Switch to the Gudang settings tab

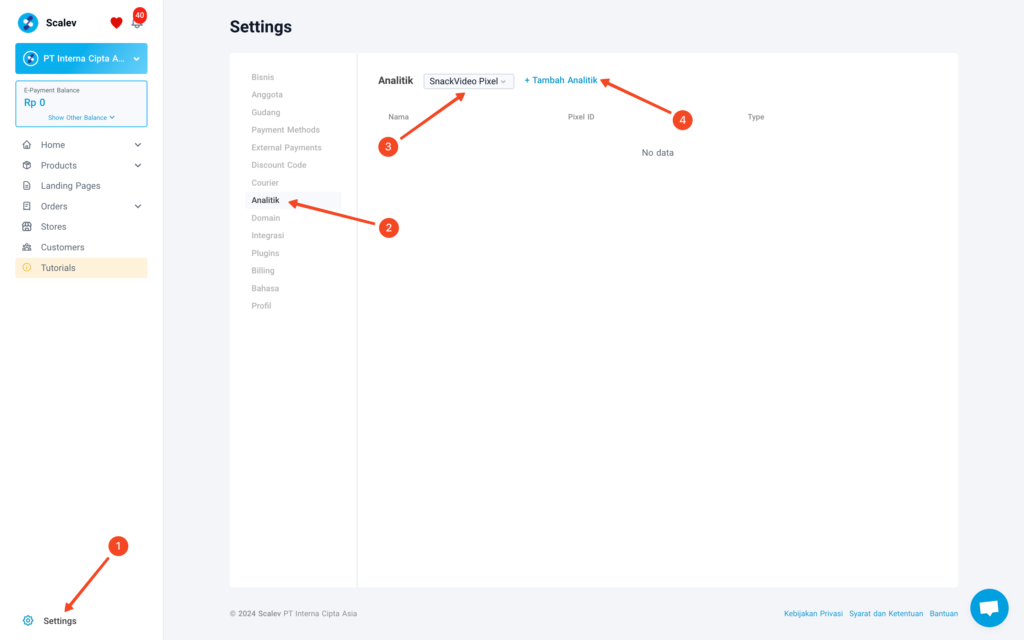click(266, 112)
